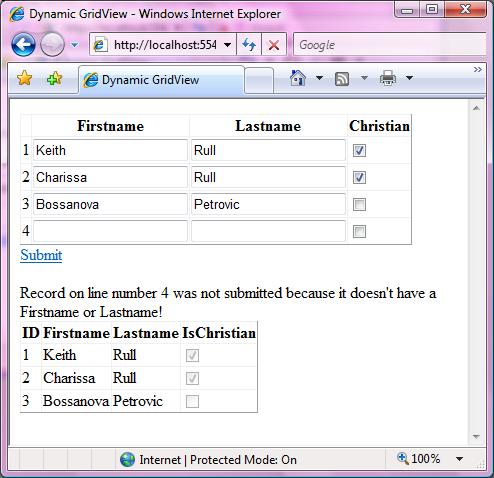The image size is (494, 478).
Task: Click the scroll down arrow of page
Action: coord(476,437)
